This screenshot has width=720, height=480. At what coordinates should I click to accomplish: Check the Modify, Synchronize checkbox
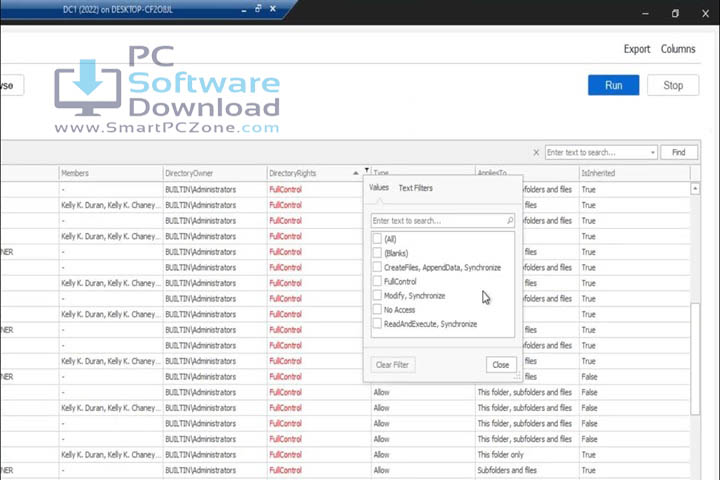377,296
